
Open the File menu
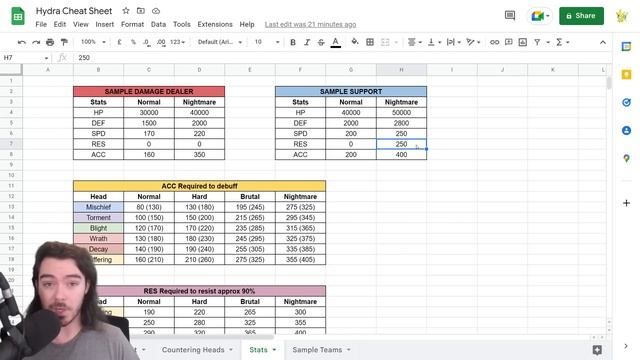(x=41, y=24)
